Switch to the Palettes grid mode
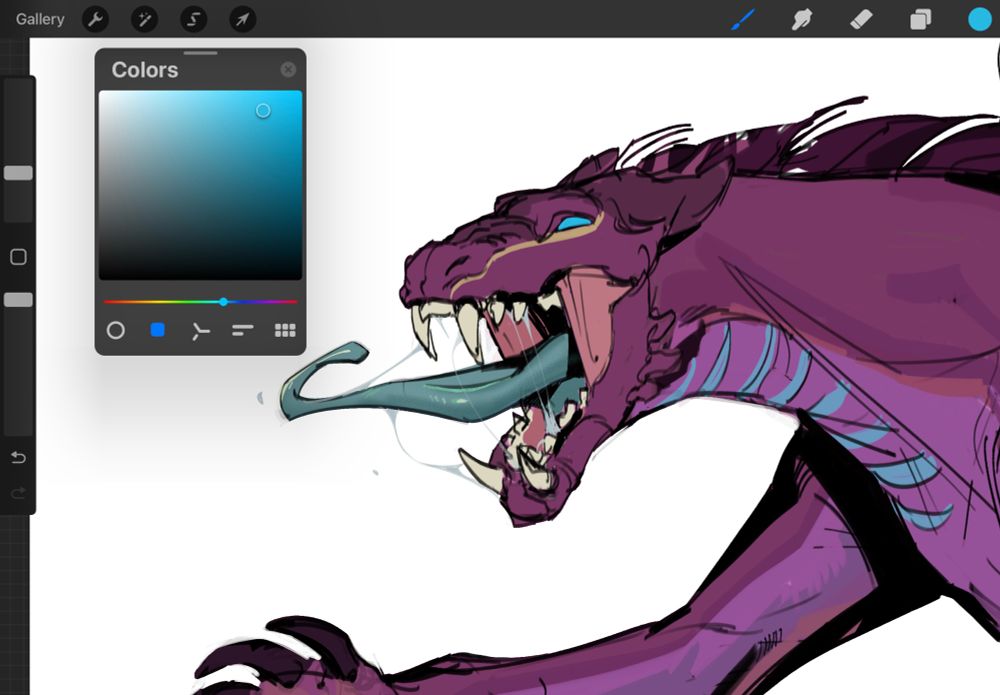Image resolution: width=1000 pixels, height=695 pixels. point(285,330)
